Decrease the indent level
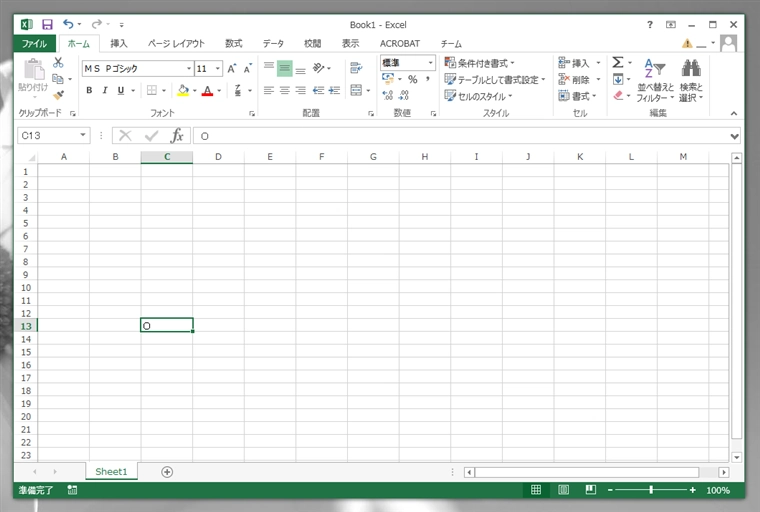 (318, 90)
